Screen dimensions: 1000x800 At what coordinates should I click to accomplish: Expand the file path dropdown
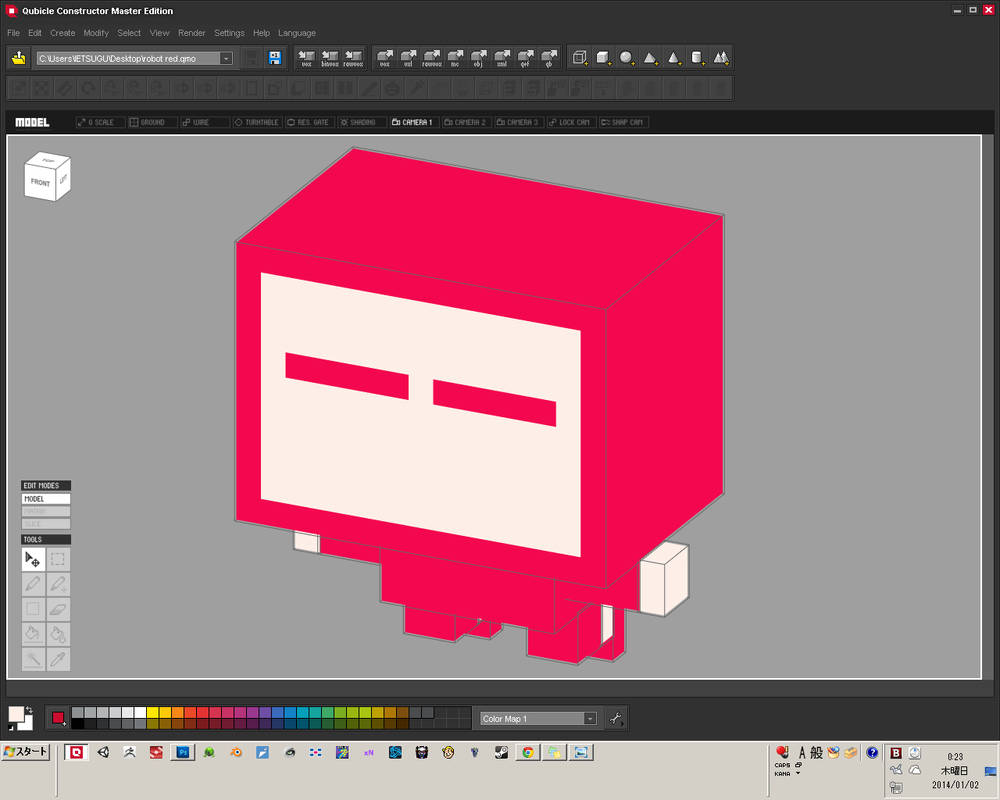[226, 59]
